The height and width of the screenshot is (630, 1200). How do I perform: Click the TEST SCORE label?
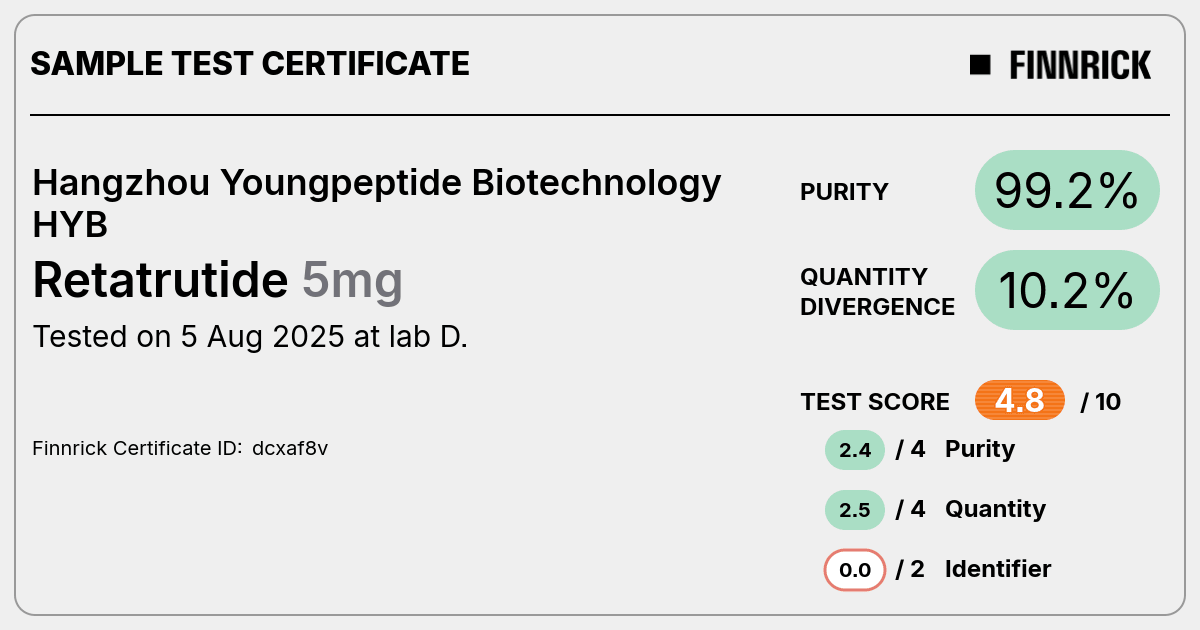(x=875, y=402)
